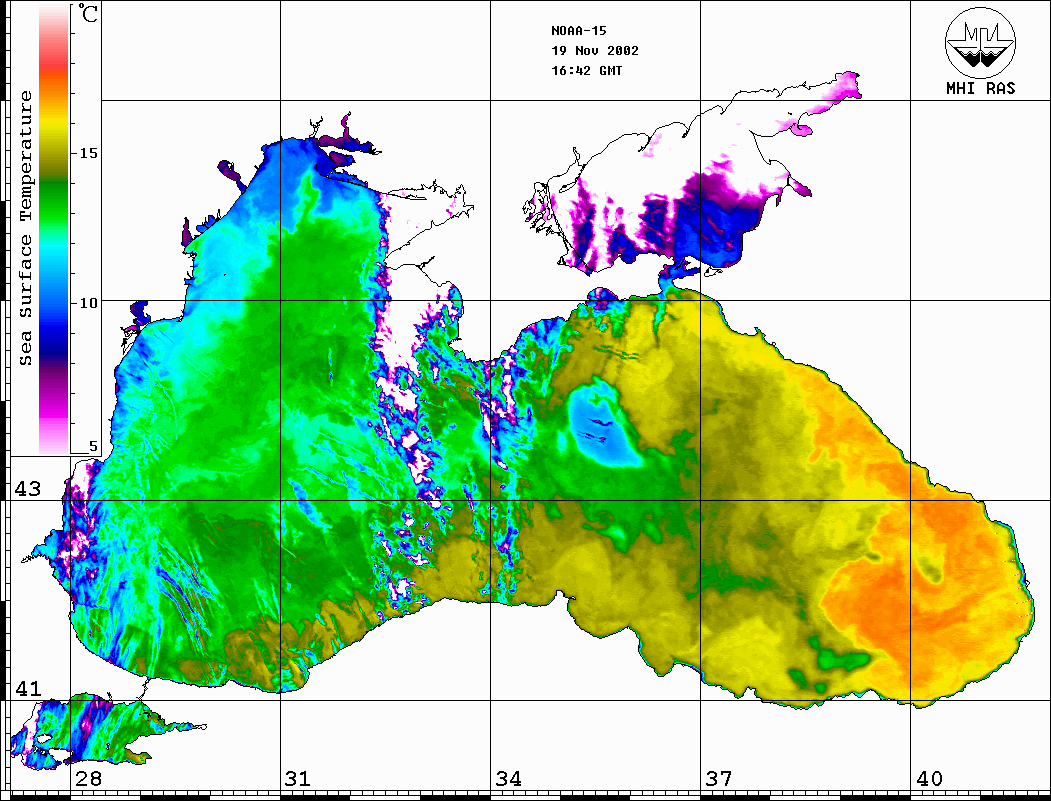Click the time '16:42 GMT'
This screenshot has width=1051, height=801.
(586, 71)
